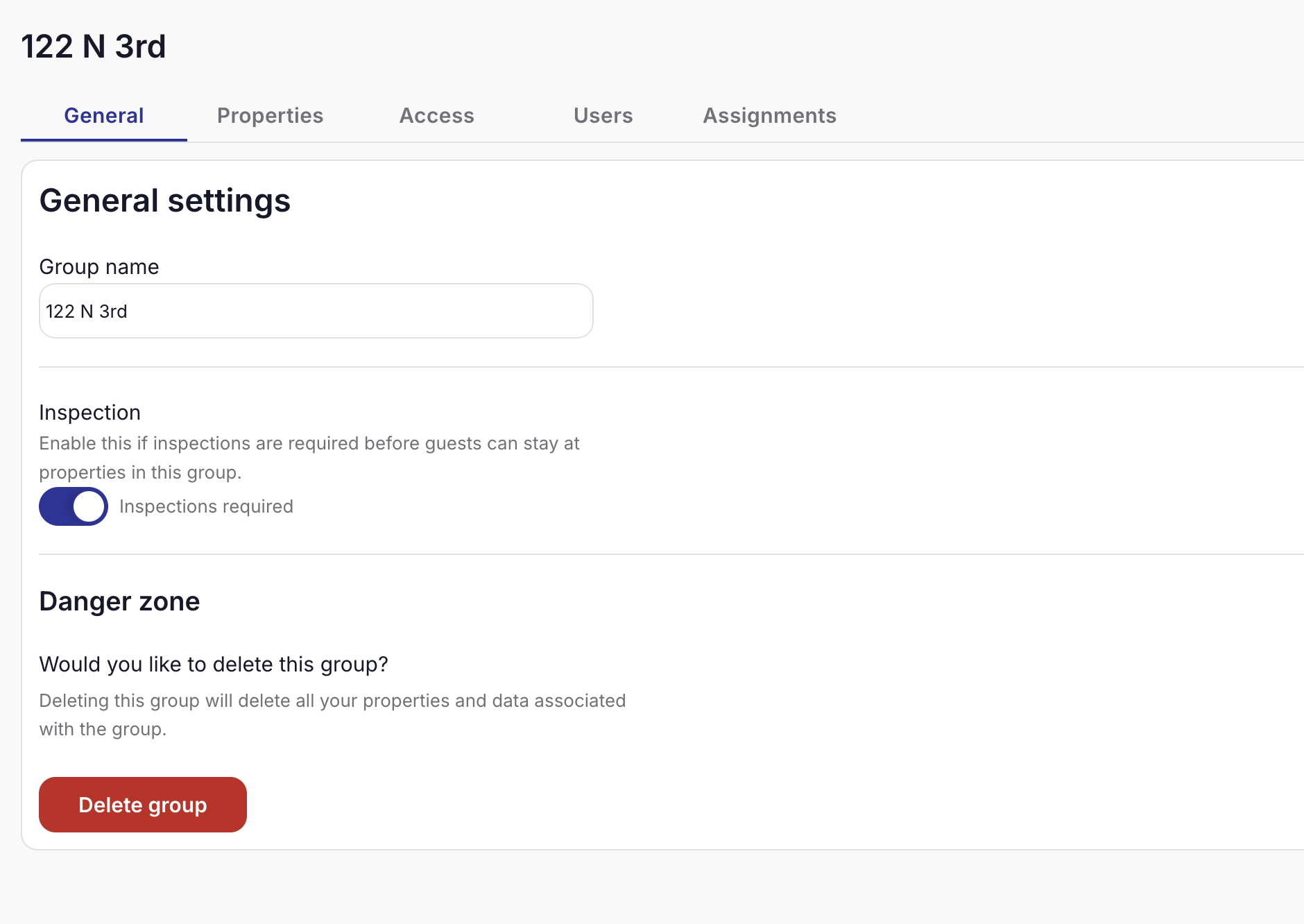1304x924 pixels.
Task: Click inside the Group name field
Action: (x=316, y=311)
